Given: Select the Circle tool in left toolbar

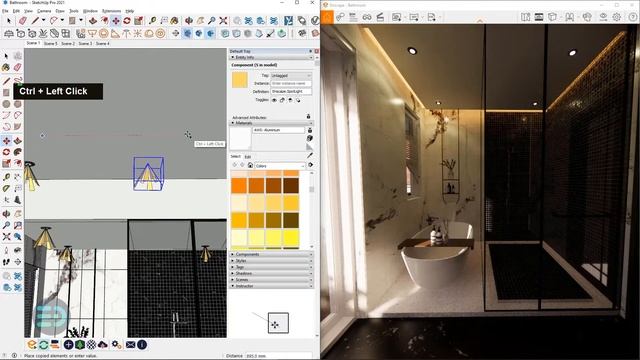Looking at the screenshot, I should pos(6,104).
